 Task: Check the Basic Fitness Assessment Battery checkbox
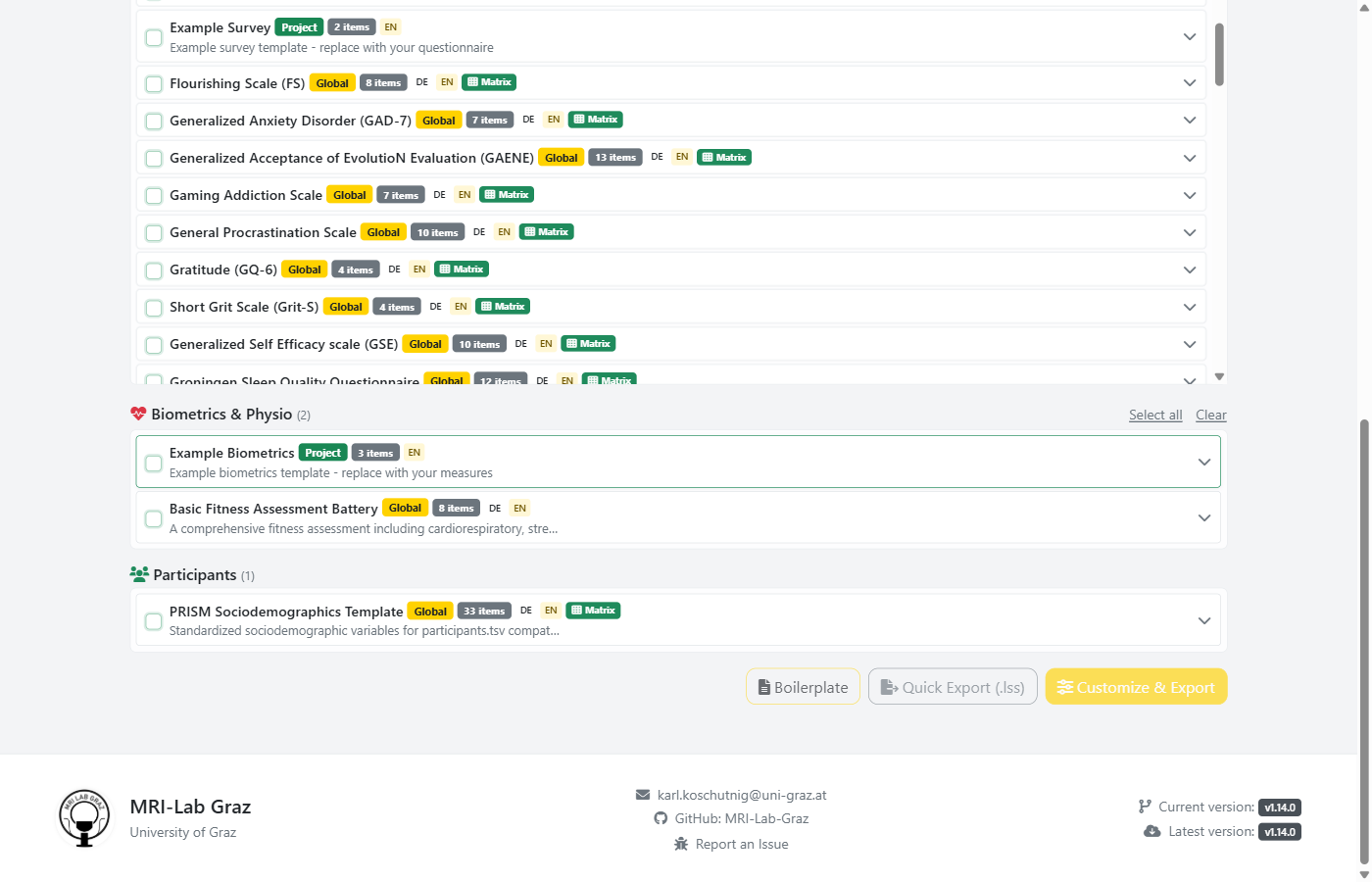click(154, 518)
